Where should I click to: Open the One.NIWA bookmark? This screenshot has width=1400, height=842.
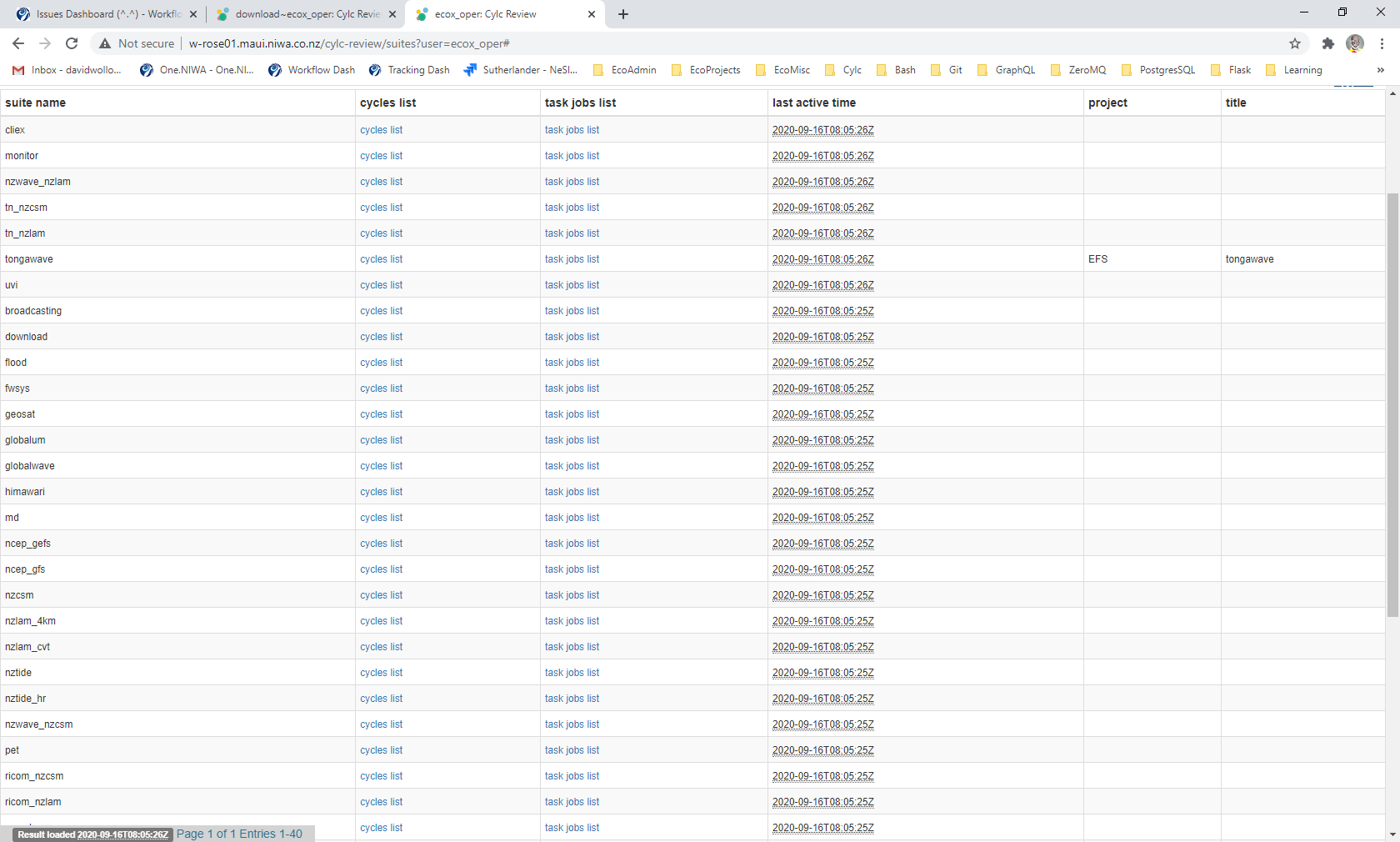tap(197, 70)
